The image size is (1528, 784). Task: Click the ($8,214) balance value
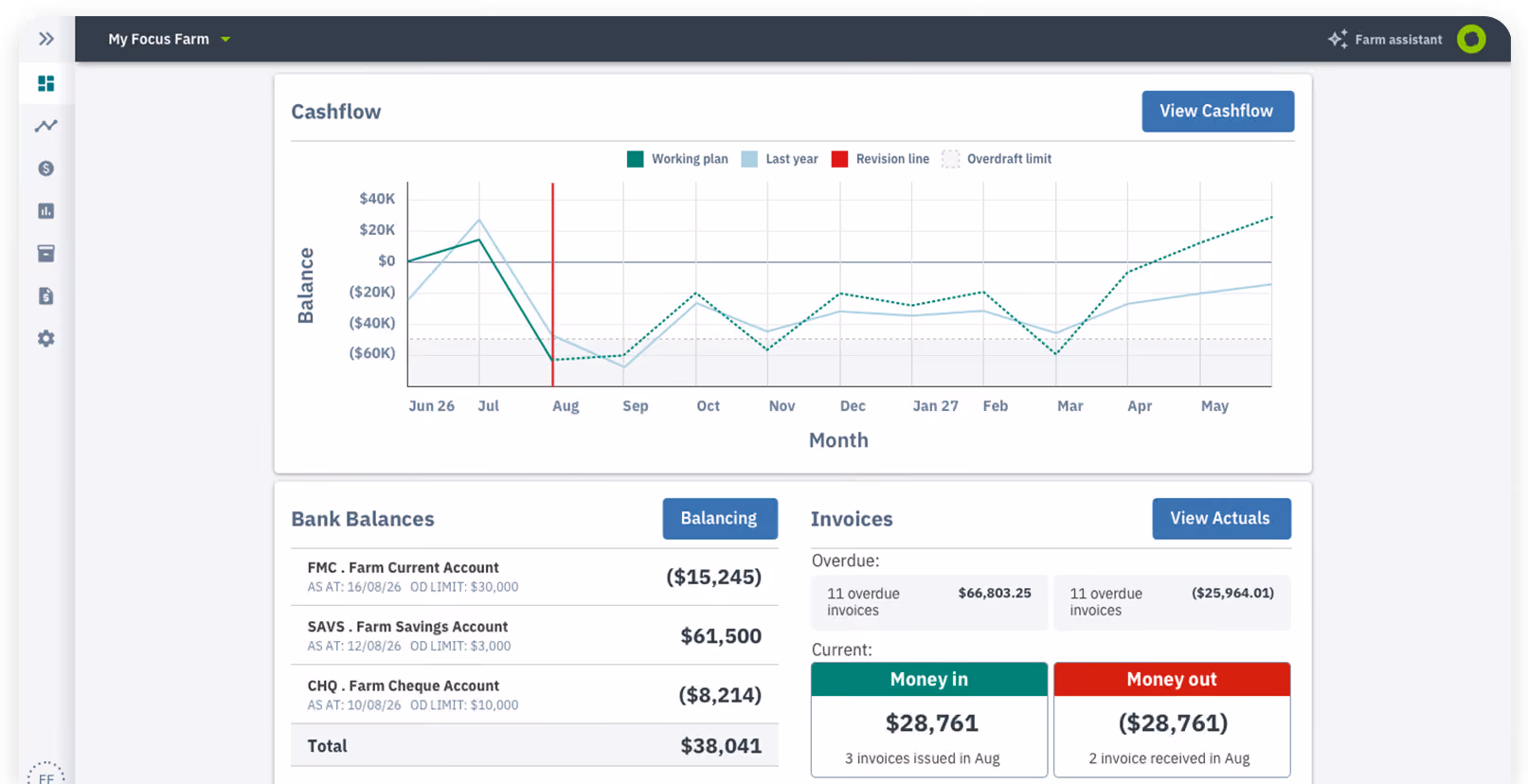click(720, 695)
